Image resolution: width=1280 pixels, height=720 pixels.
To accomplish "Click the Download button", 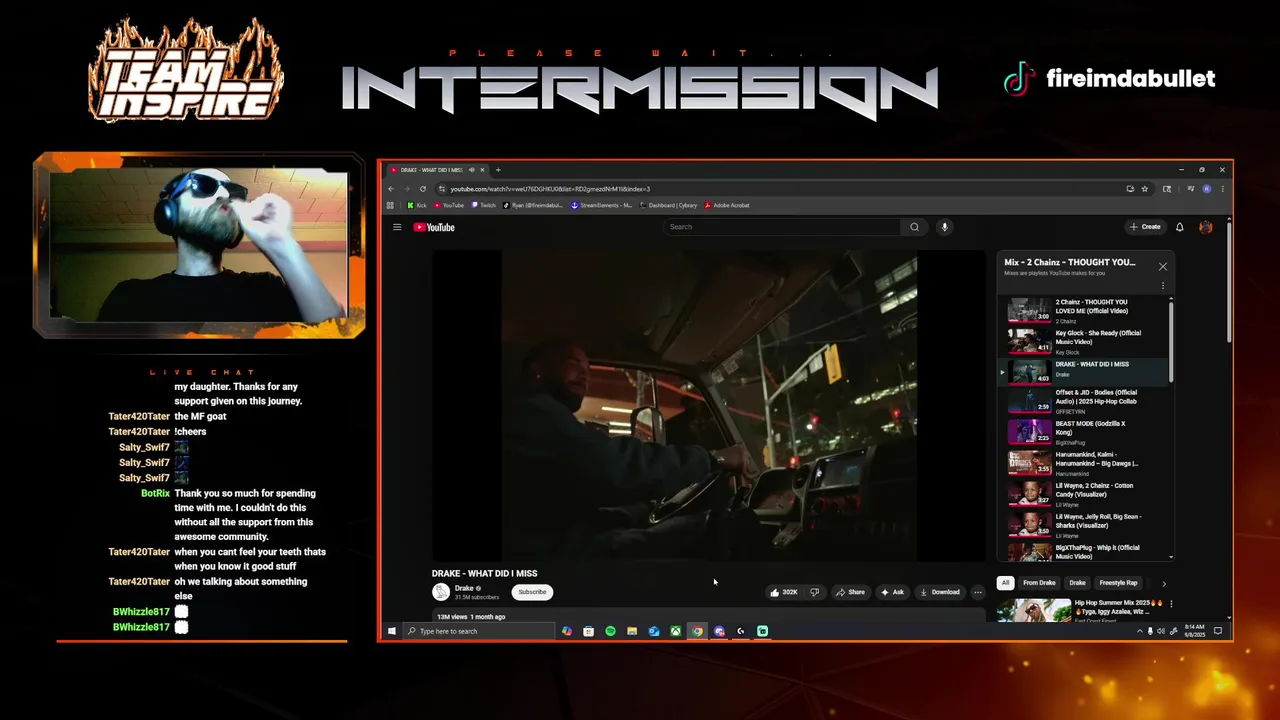I will [940, 592].
